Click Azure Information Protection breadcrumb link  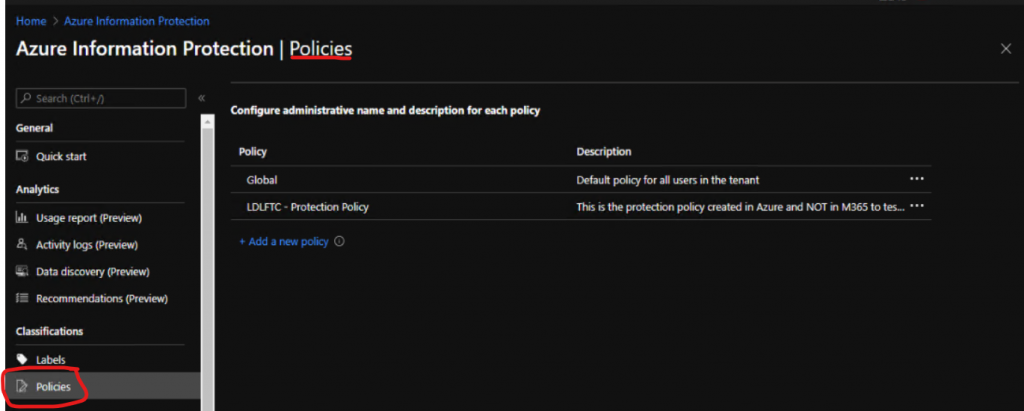click(136, 22)
